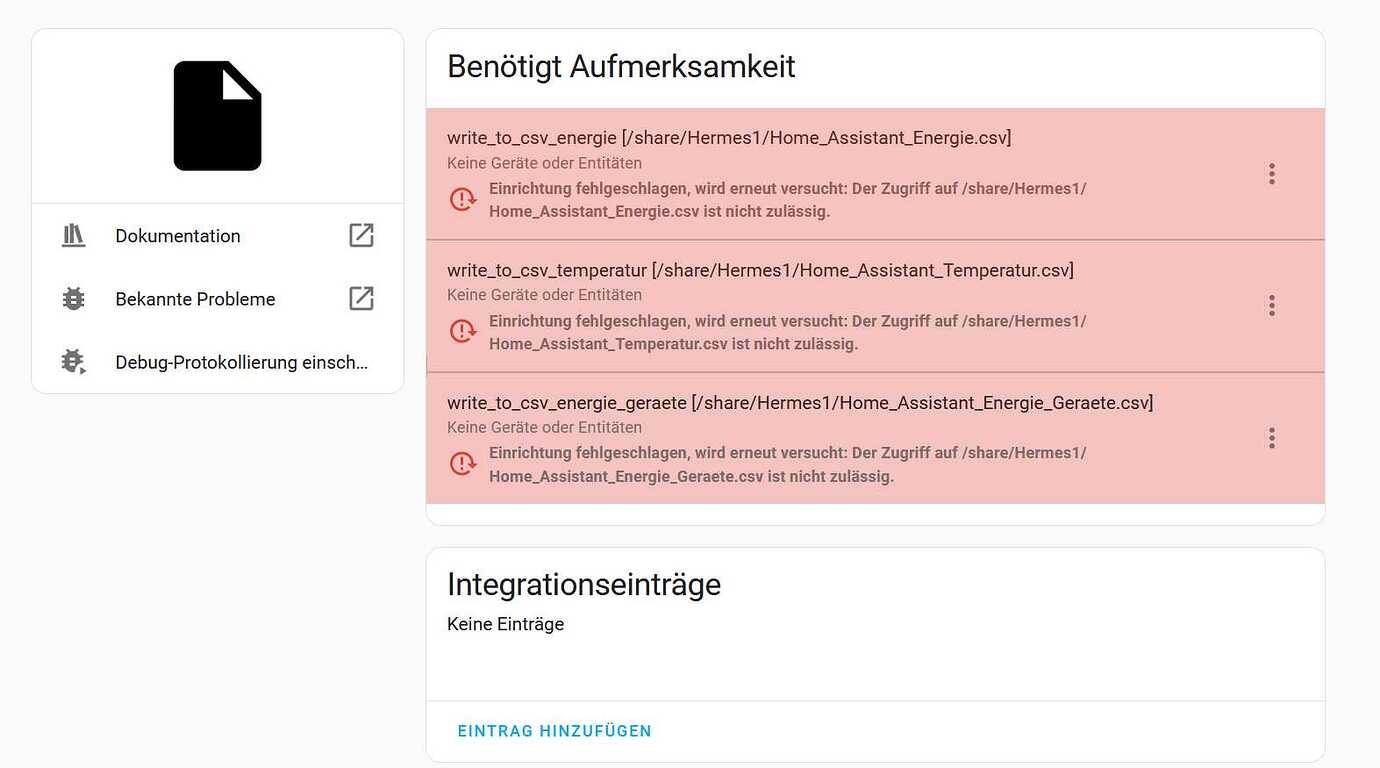Open the three-dot menu for write_to_csv_energie
Viewport: 1380px width, 768px height.
click(1271, 173)
